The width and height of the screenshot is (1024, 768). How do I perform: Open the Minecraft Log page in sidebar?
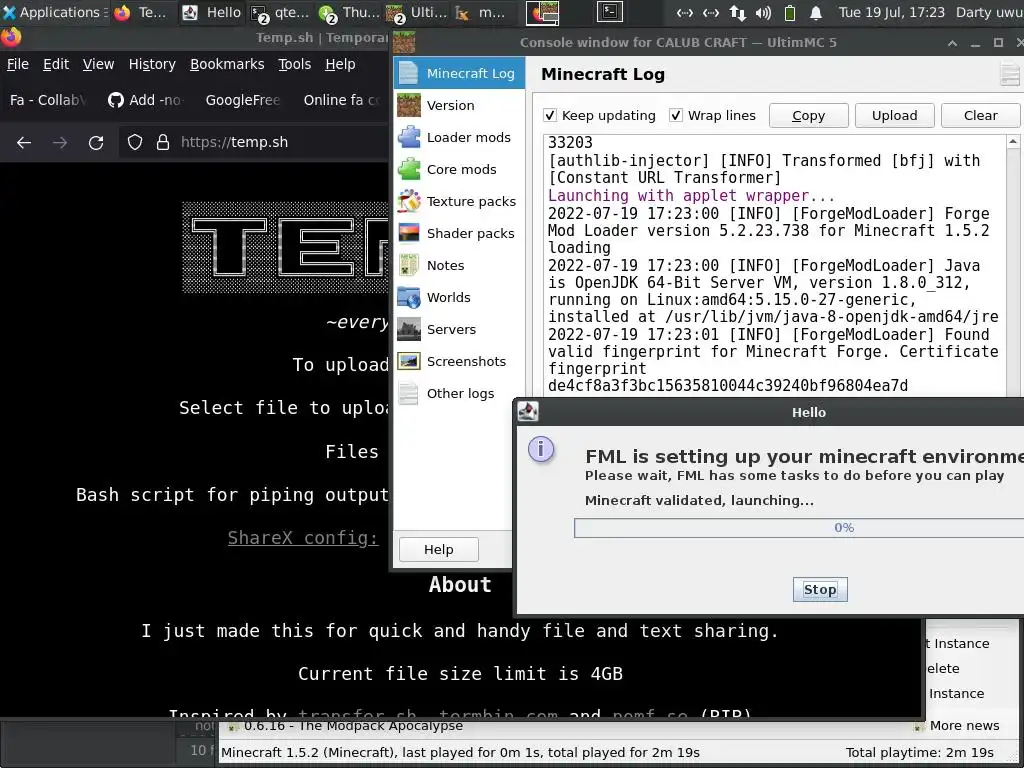click(x=459, y=73)
